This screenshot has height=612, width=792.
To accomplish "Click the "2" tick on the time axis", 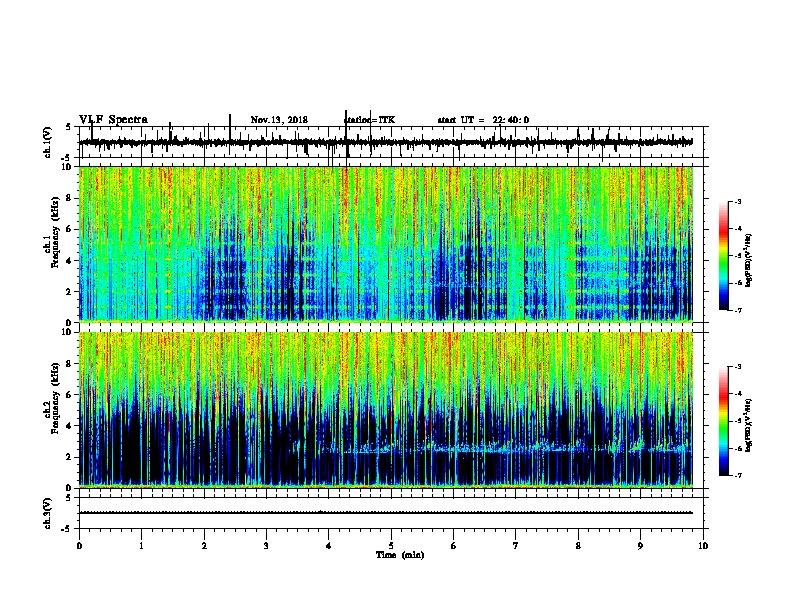I will click(x=204, y=546).
